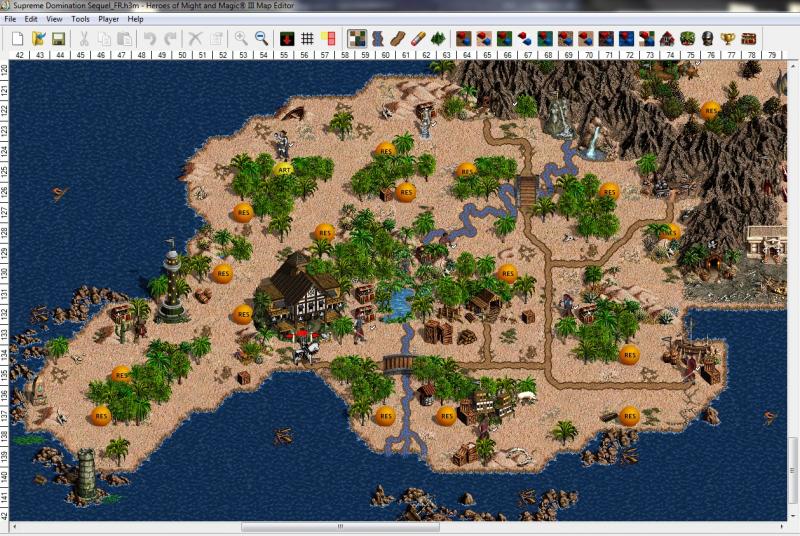Open the objects palette with white background
The width and height of the screenshot is (800, 536).
click(x=524, y=39)
